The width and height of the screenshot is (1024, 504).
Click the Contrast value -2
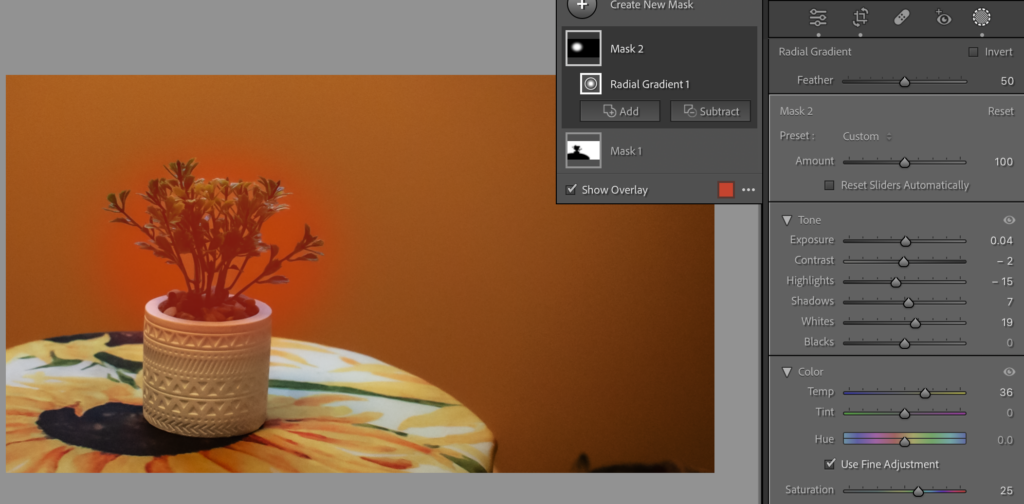tap(1004, 261)
